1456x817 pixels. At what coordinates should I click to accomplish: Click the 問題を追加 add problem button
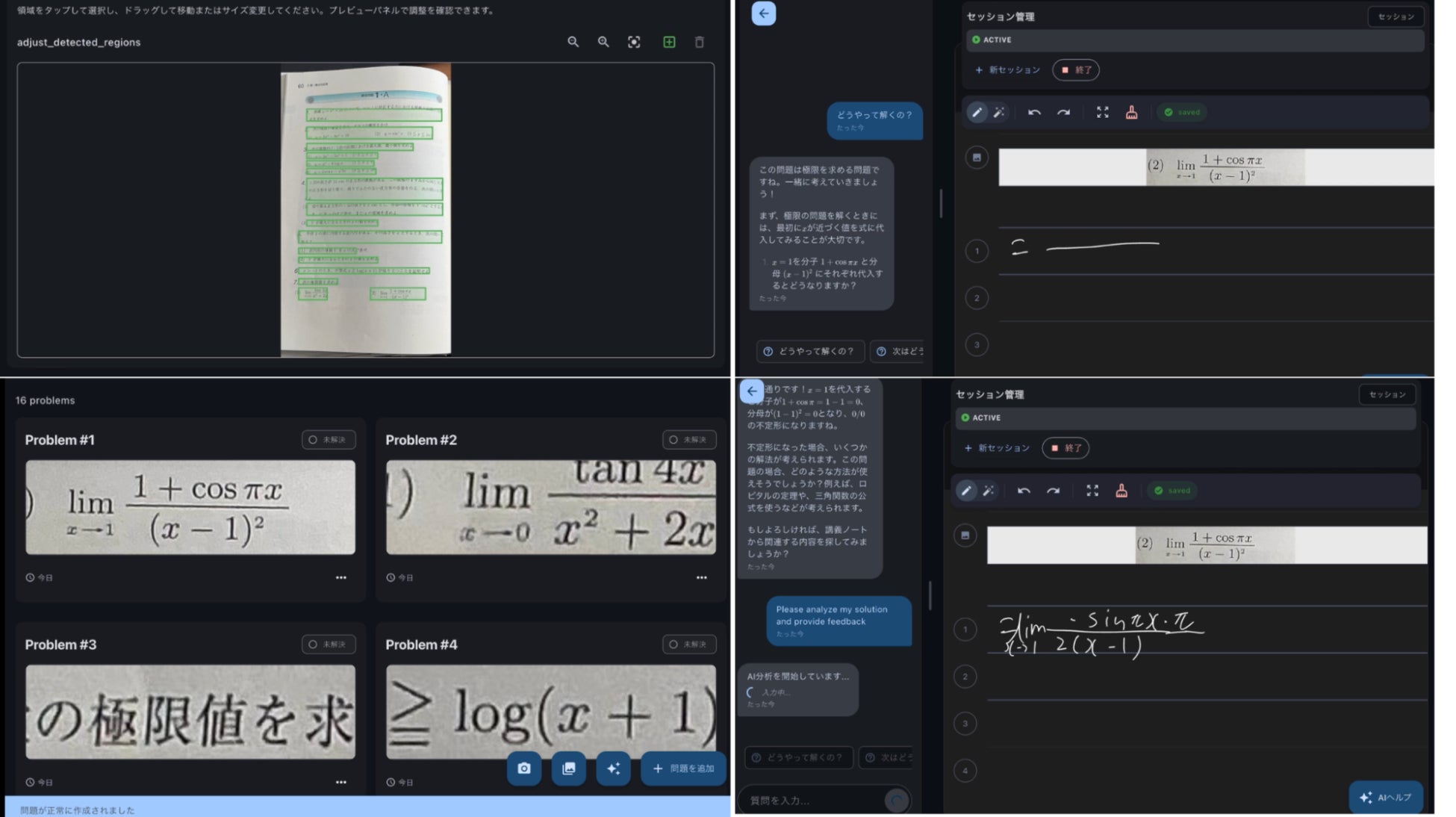(x=683, y=768)
